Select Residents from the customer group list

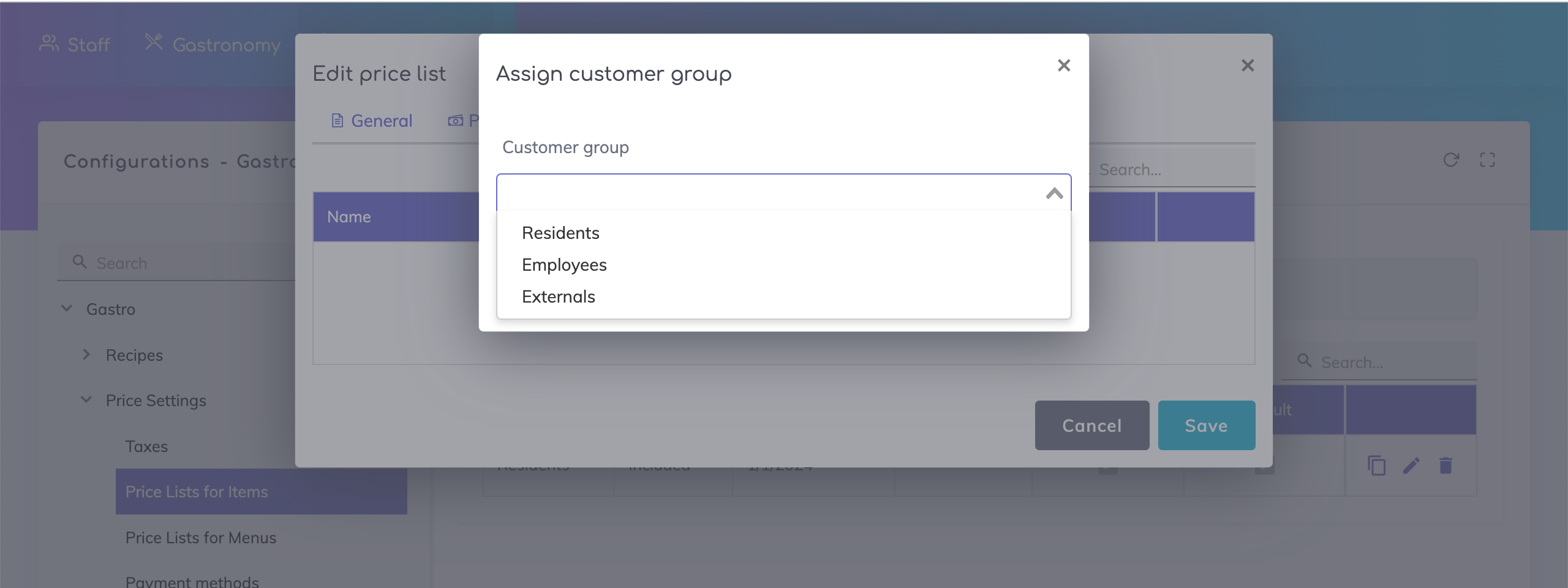point(560,233)
